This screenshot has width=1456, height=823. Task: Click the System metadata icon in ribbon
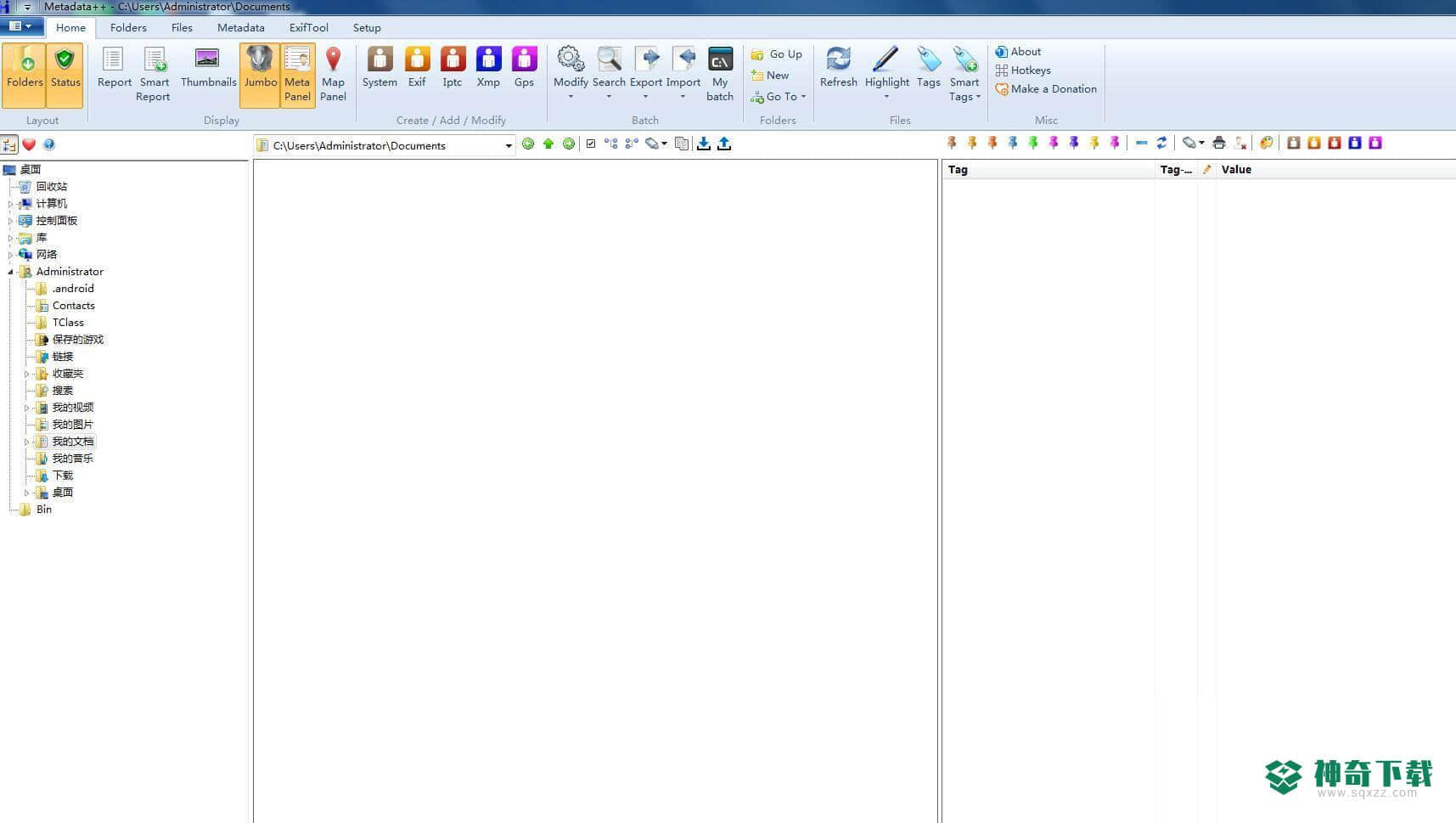[379, 68]
